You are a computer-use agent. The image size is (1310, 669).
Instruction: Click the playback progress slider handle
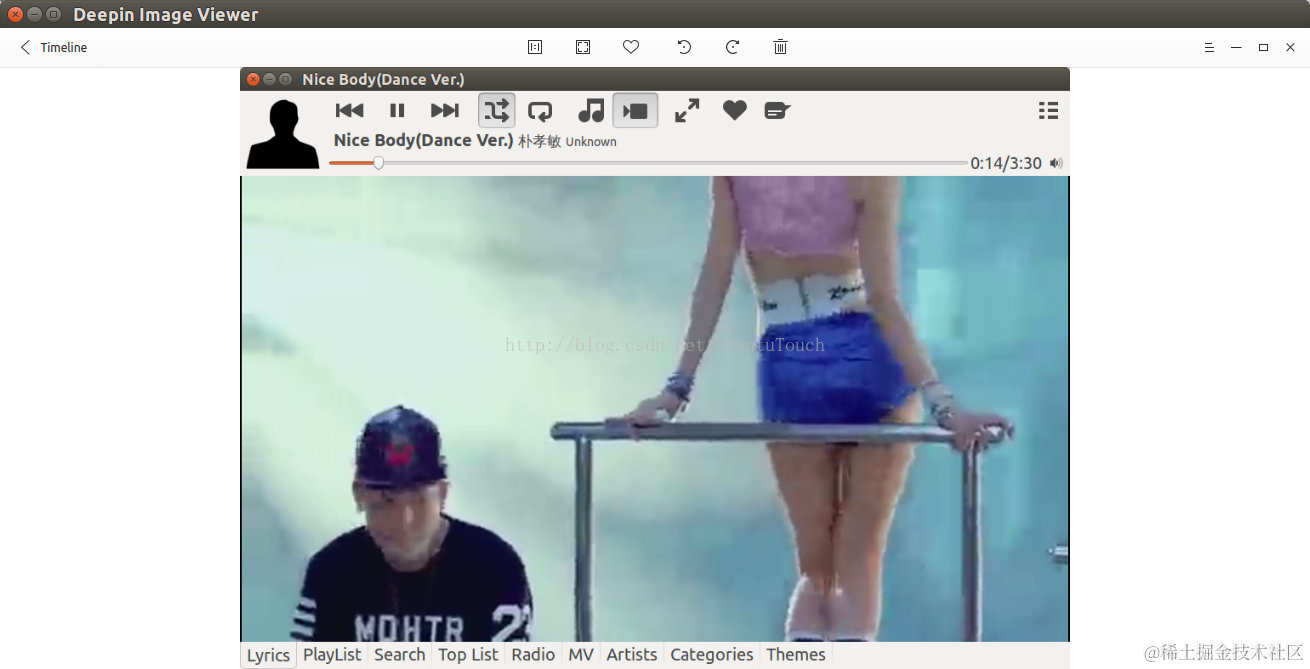click(x=379, y=163)
